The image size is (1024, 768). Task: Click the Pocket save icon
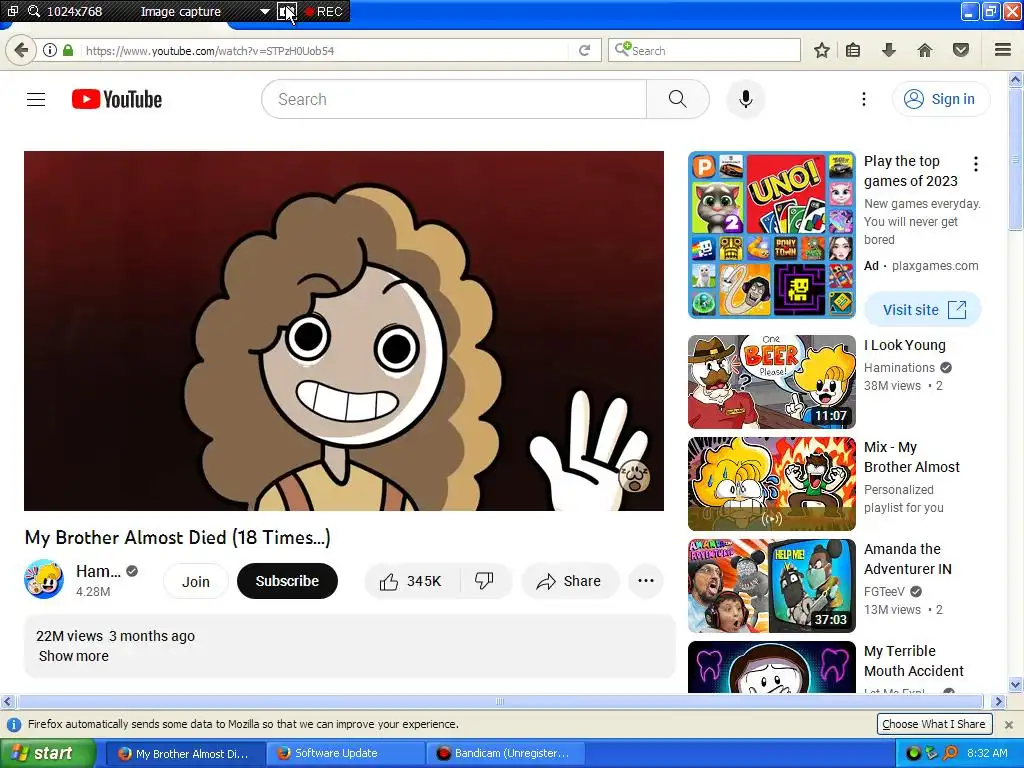click(x=961, y=50)
